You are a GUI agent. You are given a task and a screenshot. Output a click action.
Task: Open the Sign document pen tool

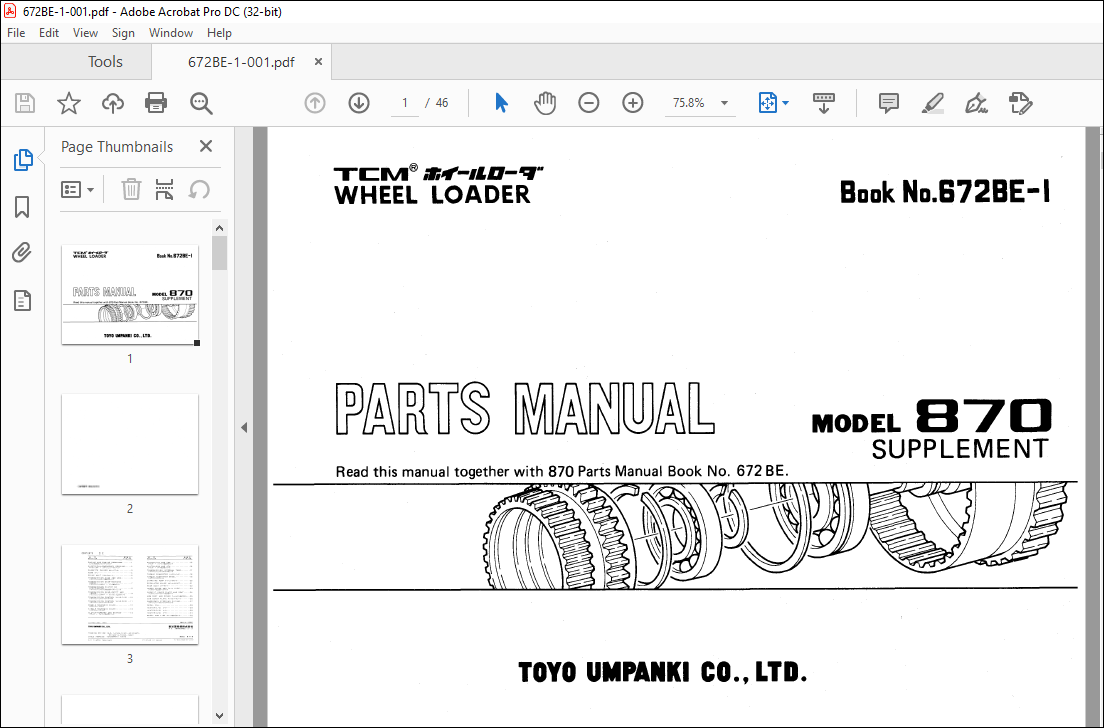tap(976, 103)
